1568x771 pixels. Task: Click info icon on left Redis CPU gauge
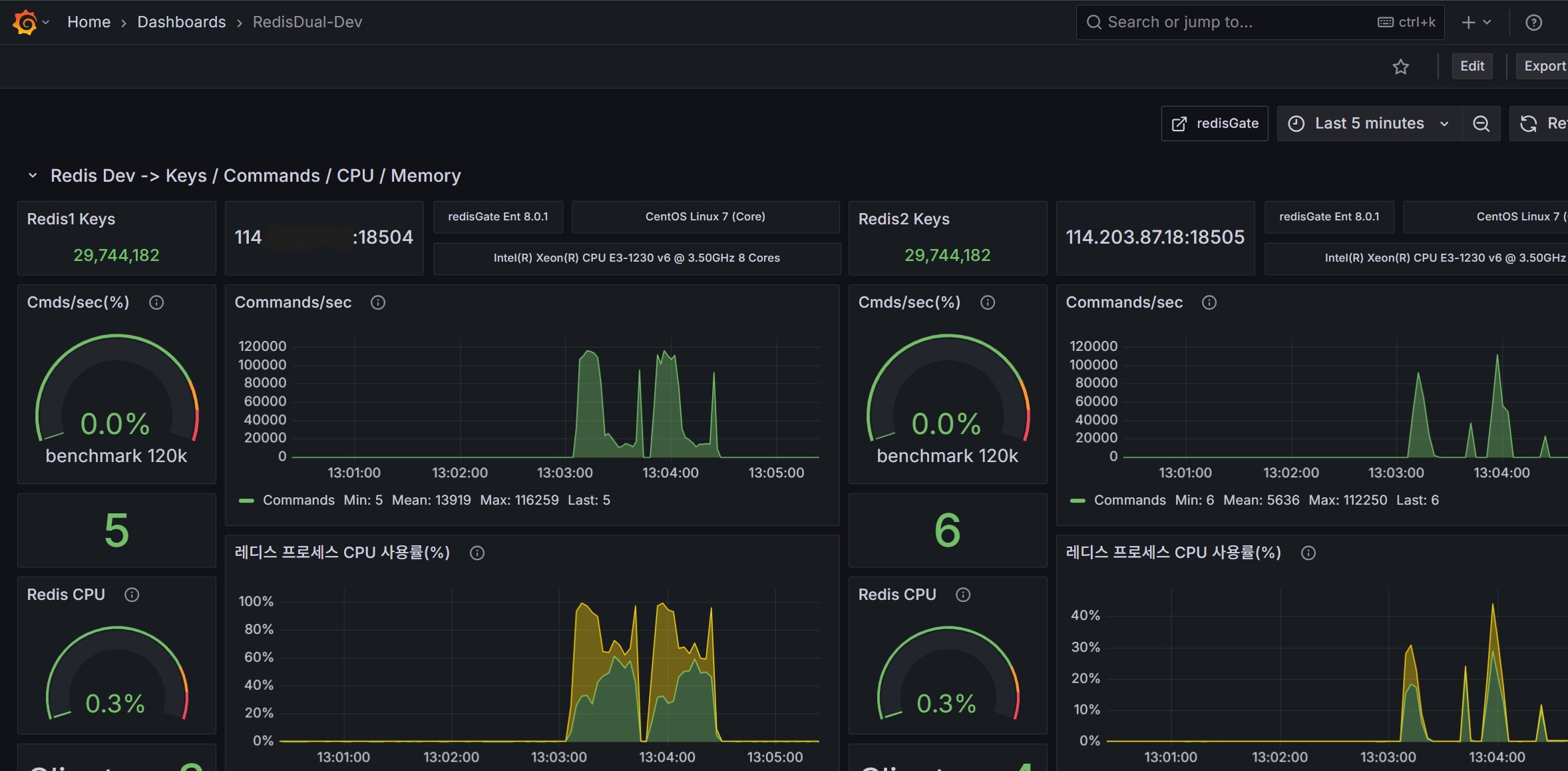click(132, 595)
